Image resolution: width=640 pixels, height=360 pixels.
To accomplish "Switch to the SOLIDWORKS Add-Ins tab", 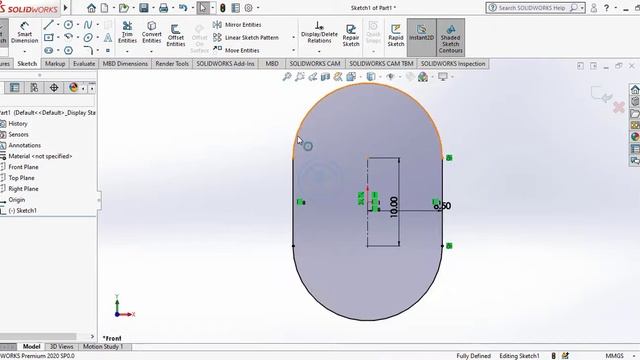I will pyautogui.click(x=225, y=64).
